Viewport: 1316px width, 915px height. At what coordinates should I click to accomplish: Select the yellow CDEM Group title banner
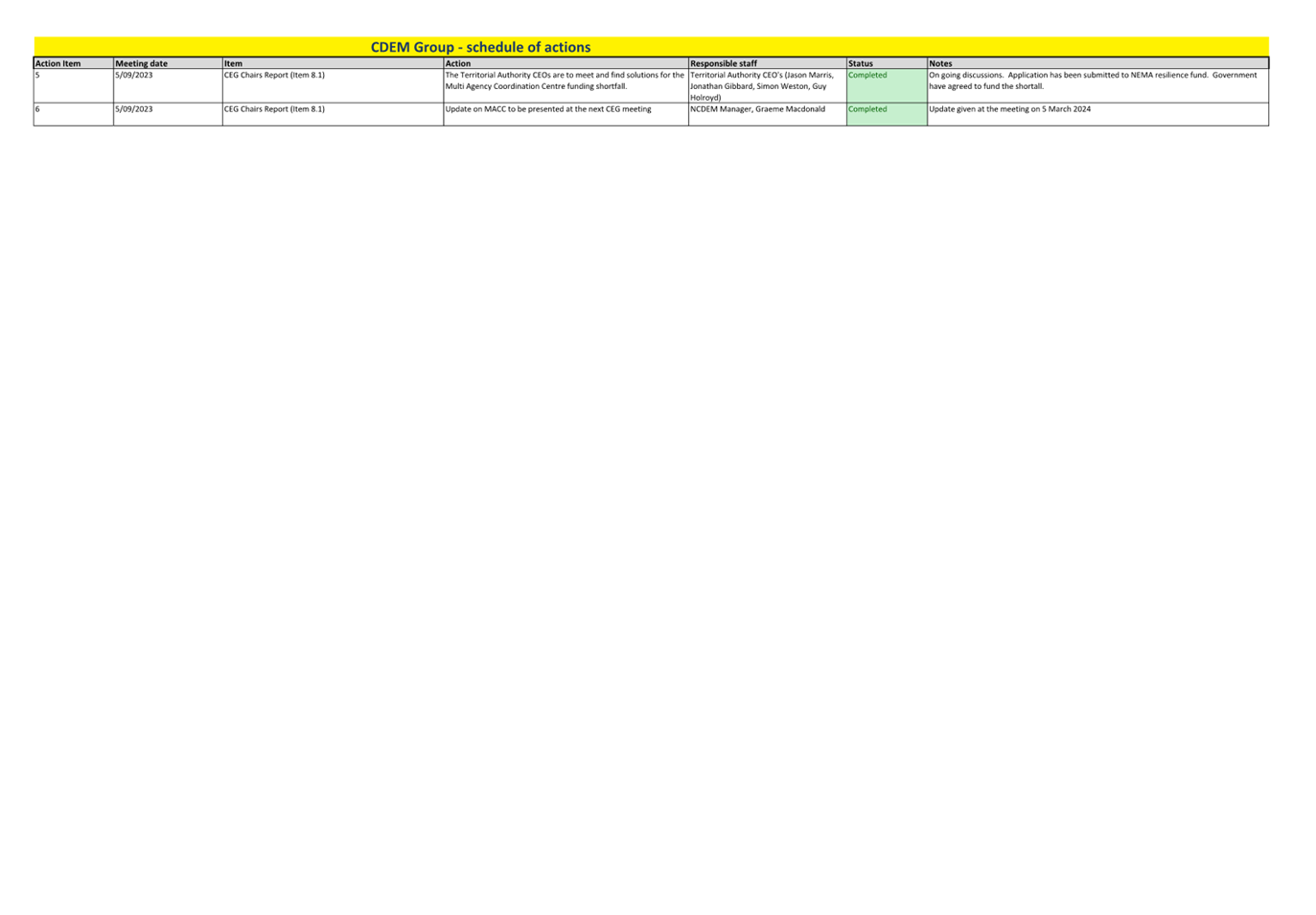[x=479, y=46]
